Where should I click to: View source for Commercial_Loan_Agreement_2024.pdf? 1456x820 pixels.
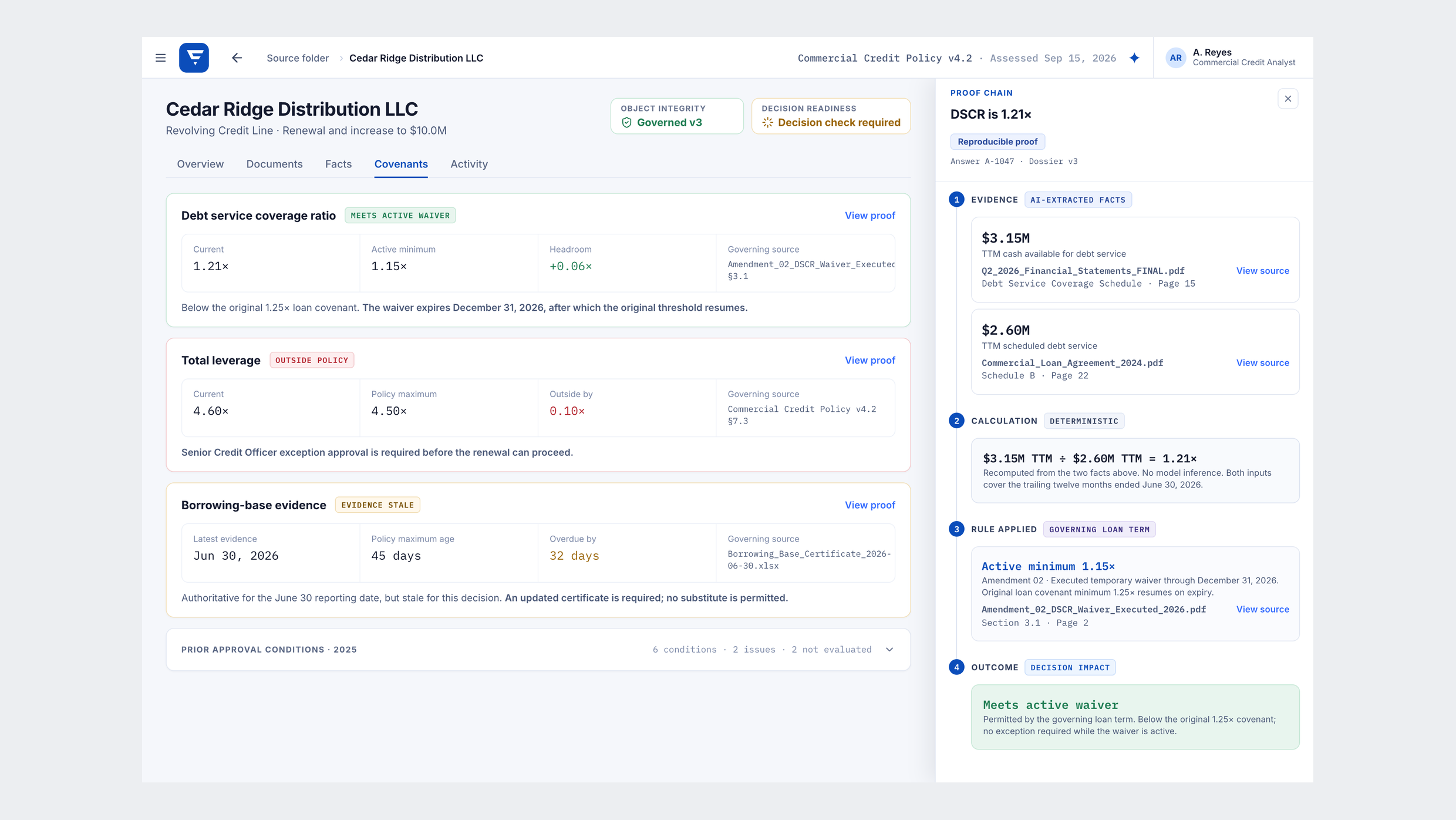tap(1262, 363)
